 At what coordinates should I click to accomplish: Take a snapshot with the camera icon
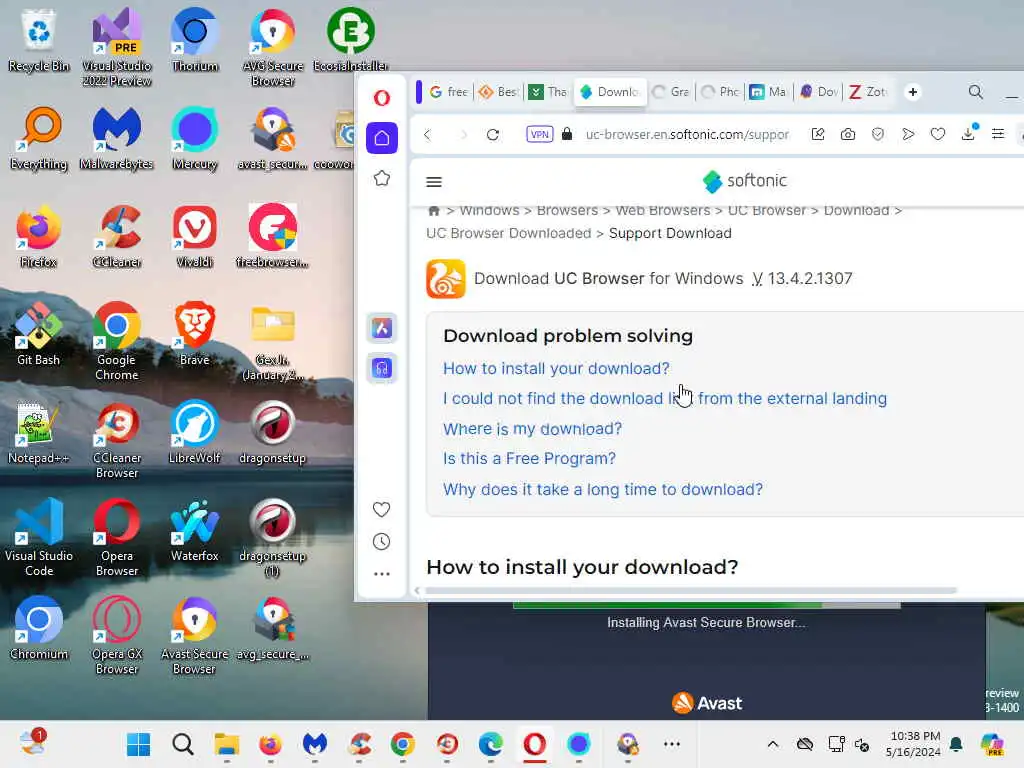pos(848,135)
